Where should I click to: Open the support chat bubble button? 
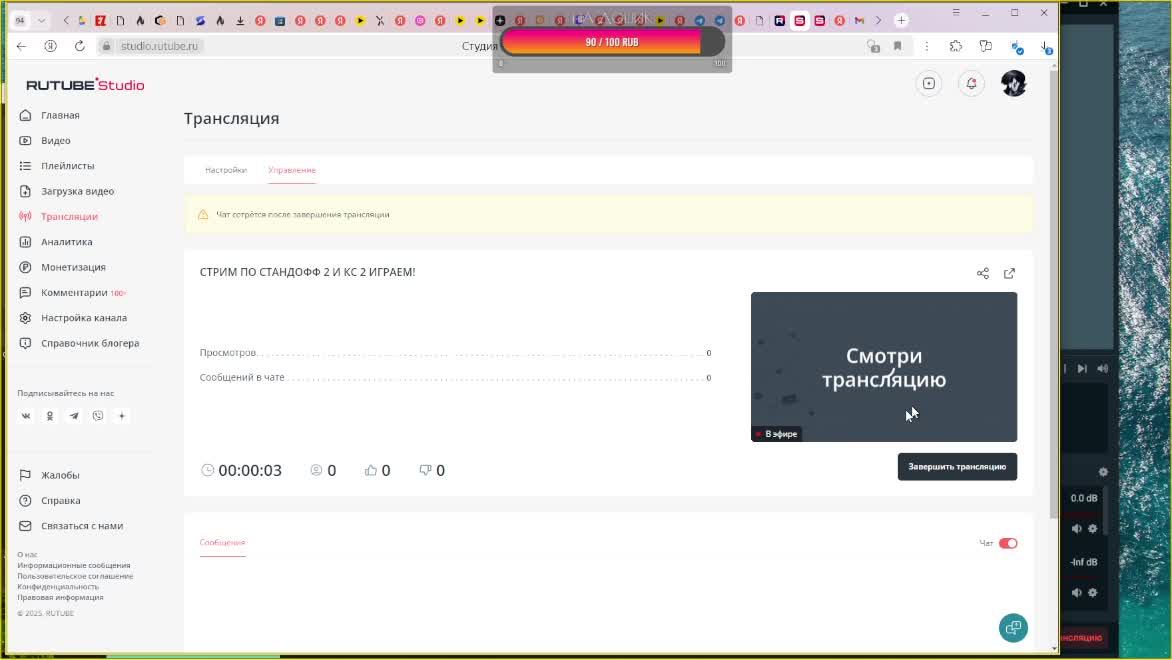pos(1013,628)
